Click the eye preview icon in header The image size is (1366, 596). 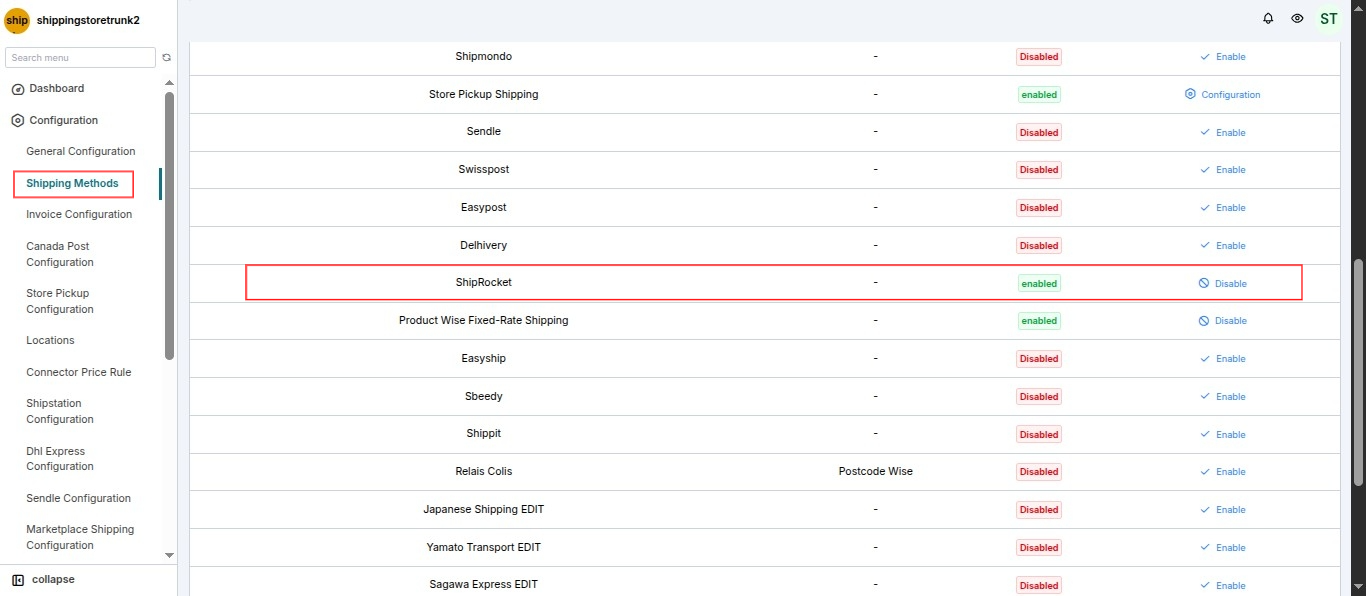coord(1297,18)
